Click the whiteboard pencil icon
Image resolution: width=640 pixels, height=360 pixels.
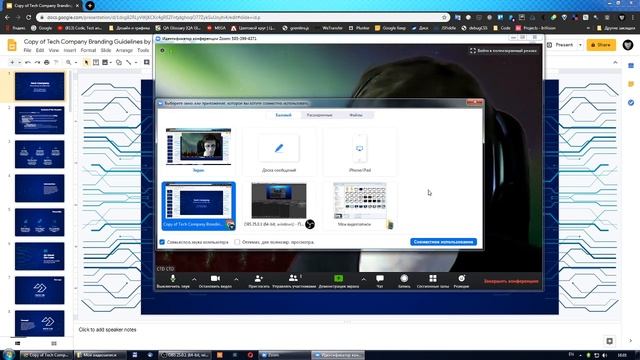point(279,148)
